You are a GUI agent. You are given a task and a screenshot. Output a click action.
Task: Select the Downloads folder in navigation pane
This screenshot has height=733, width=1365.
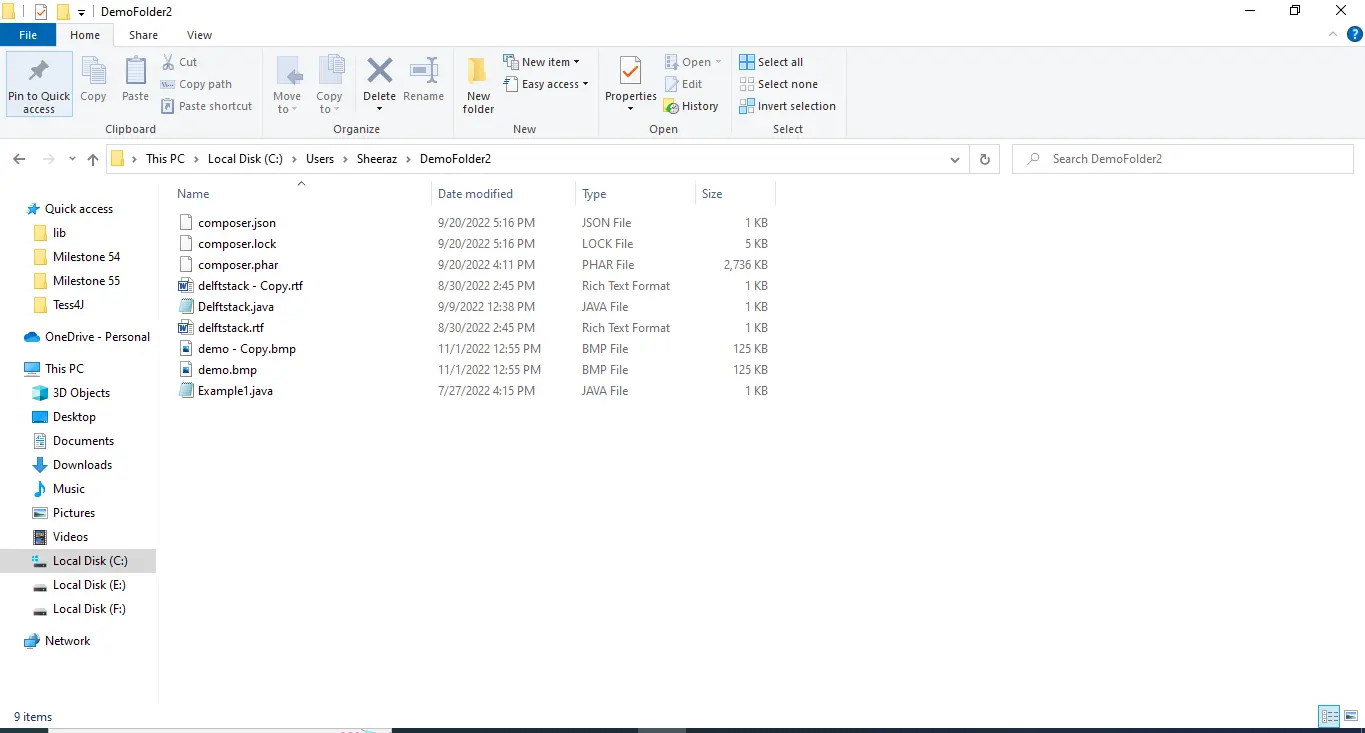pos(82,465)
